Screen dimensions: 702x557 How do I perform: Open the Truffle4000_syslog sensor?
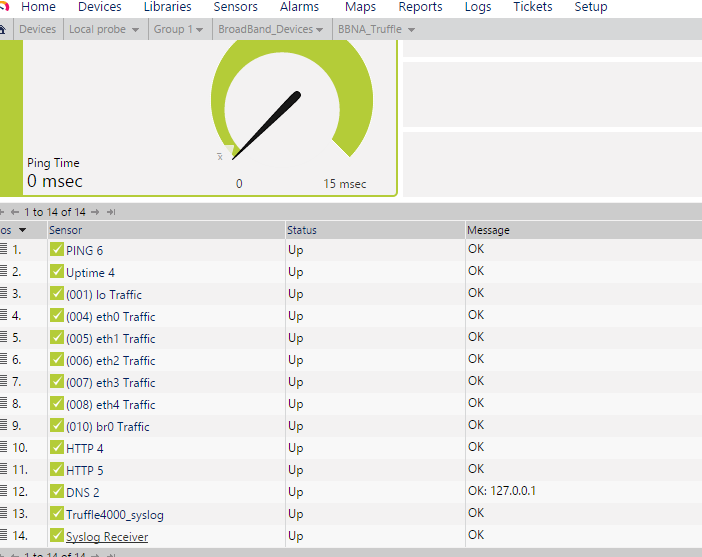point(115,514)
